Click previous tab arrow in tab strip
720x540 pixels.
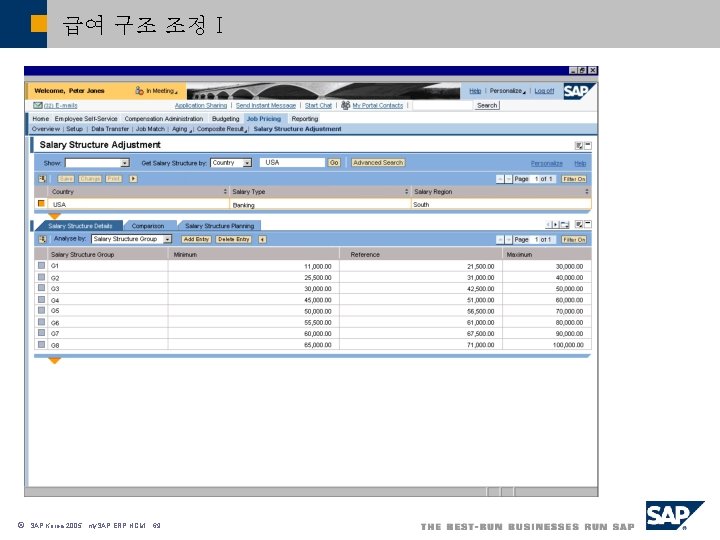coord(549,225)
